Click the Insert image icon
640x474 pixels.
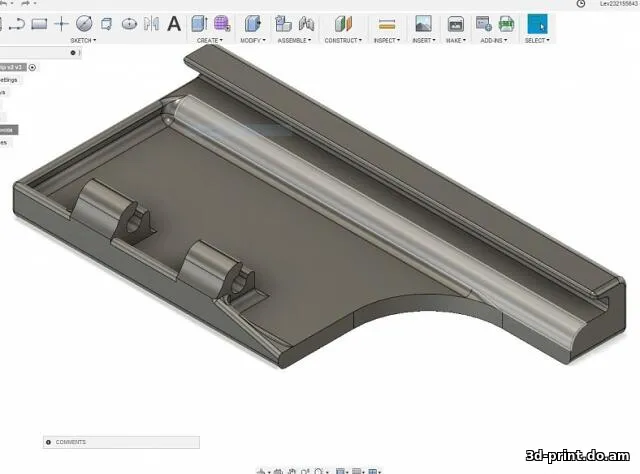[423, 22]
